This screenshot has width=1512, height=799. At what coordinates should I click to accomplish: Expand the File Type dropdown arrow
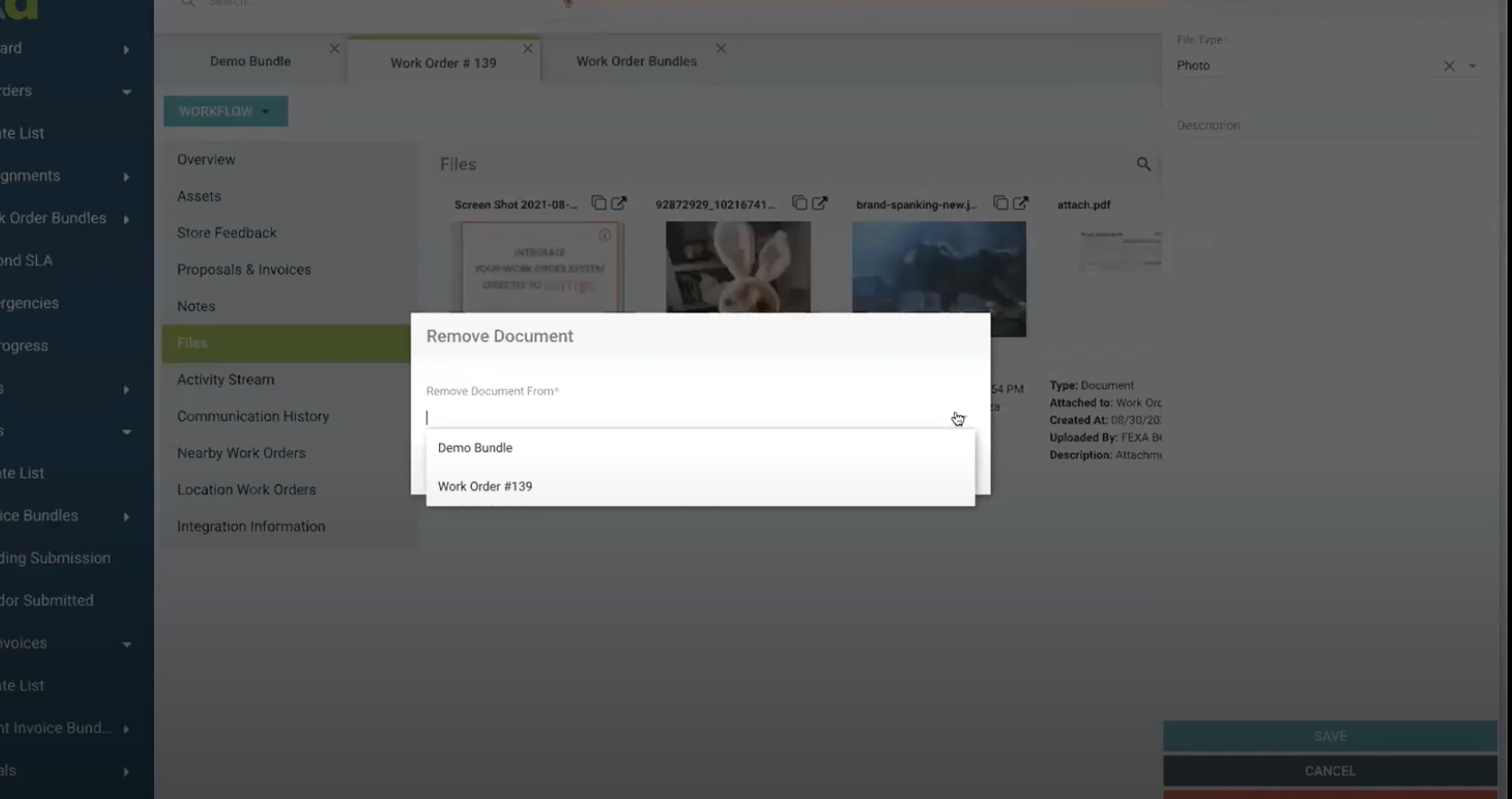tap(1472, 66)
